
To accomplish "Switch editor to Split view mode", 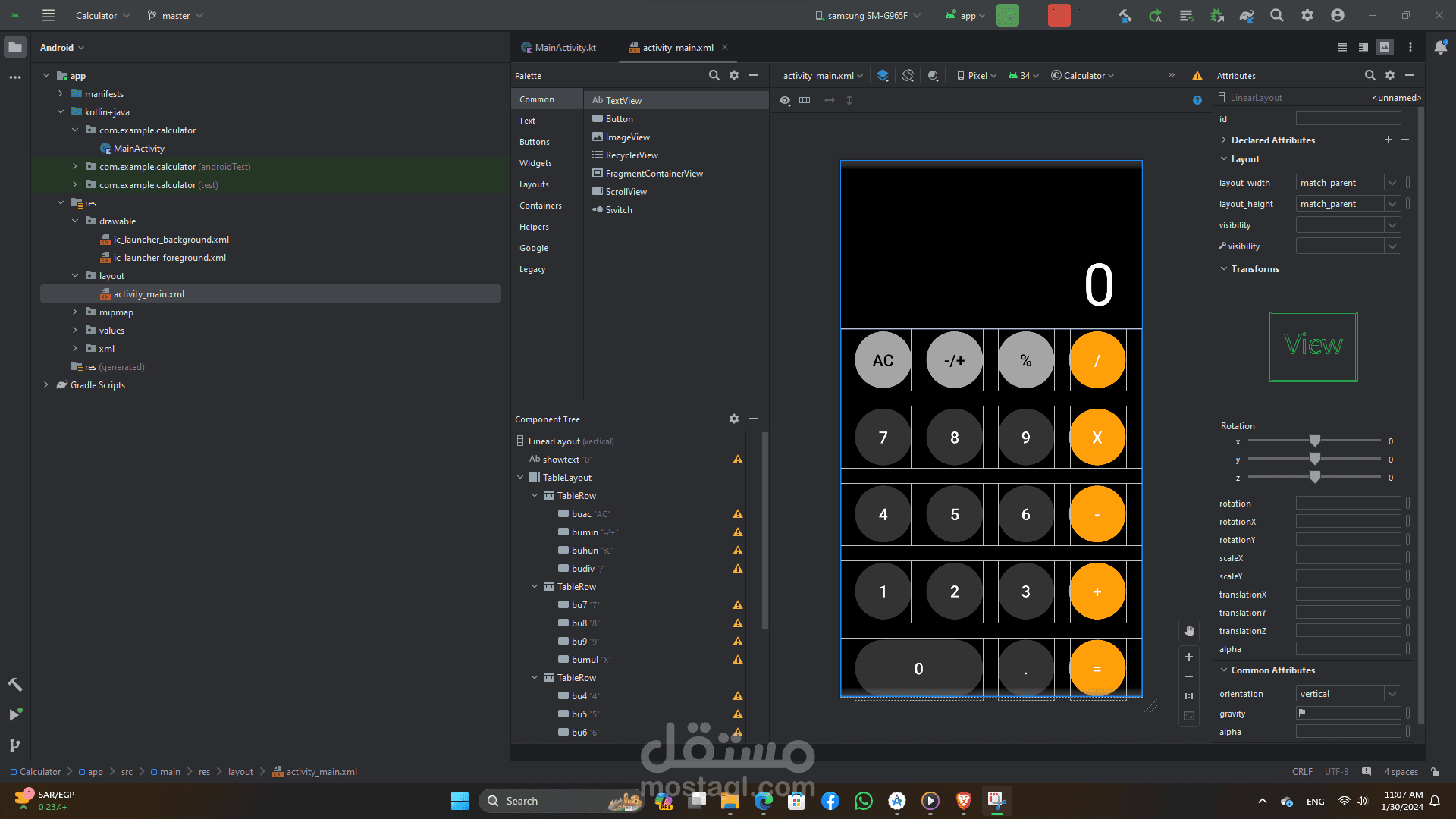I will 1363,47.
